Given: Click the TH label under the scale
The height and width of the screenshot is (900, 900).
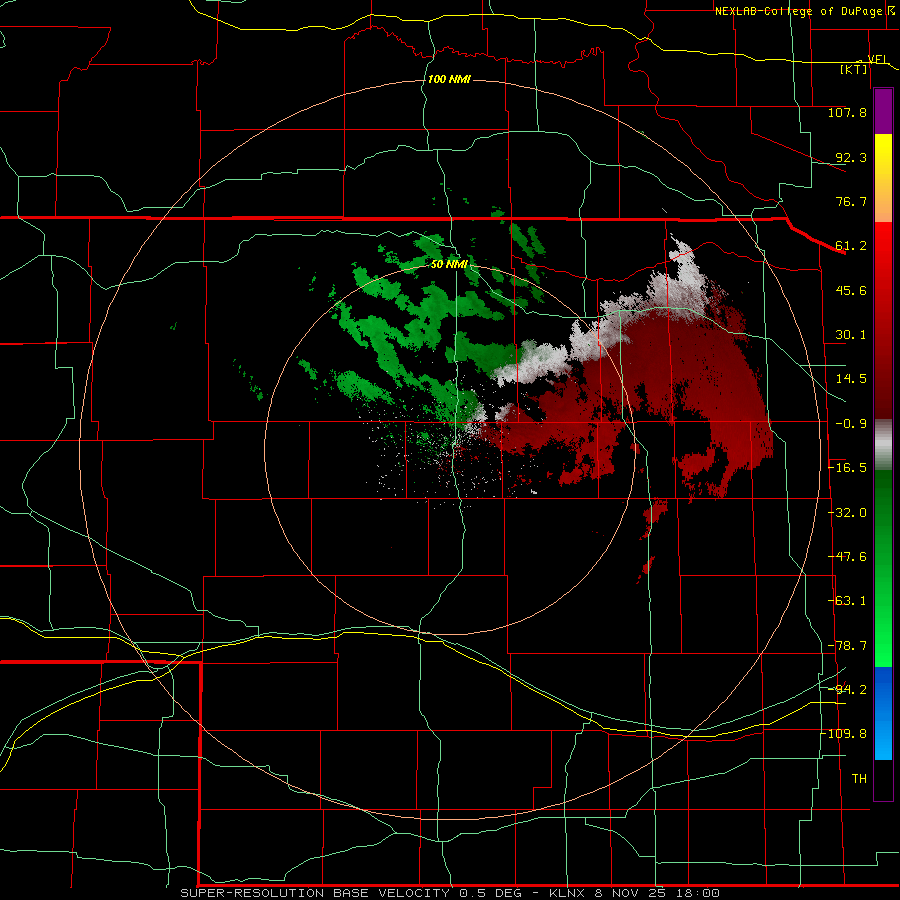Looking at the screenshot, I should tap(859, 779).
